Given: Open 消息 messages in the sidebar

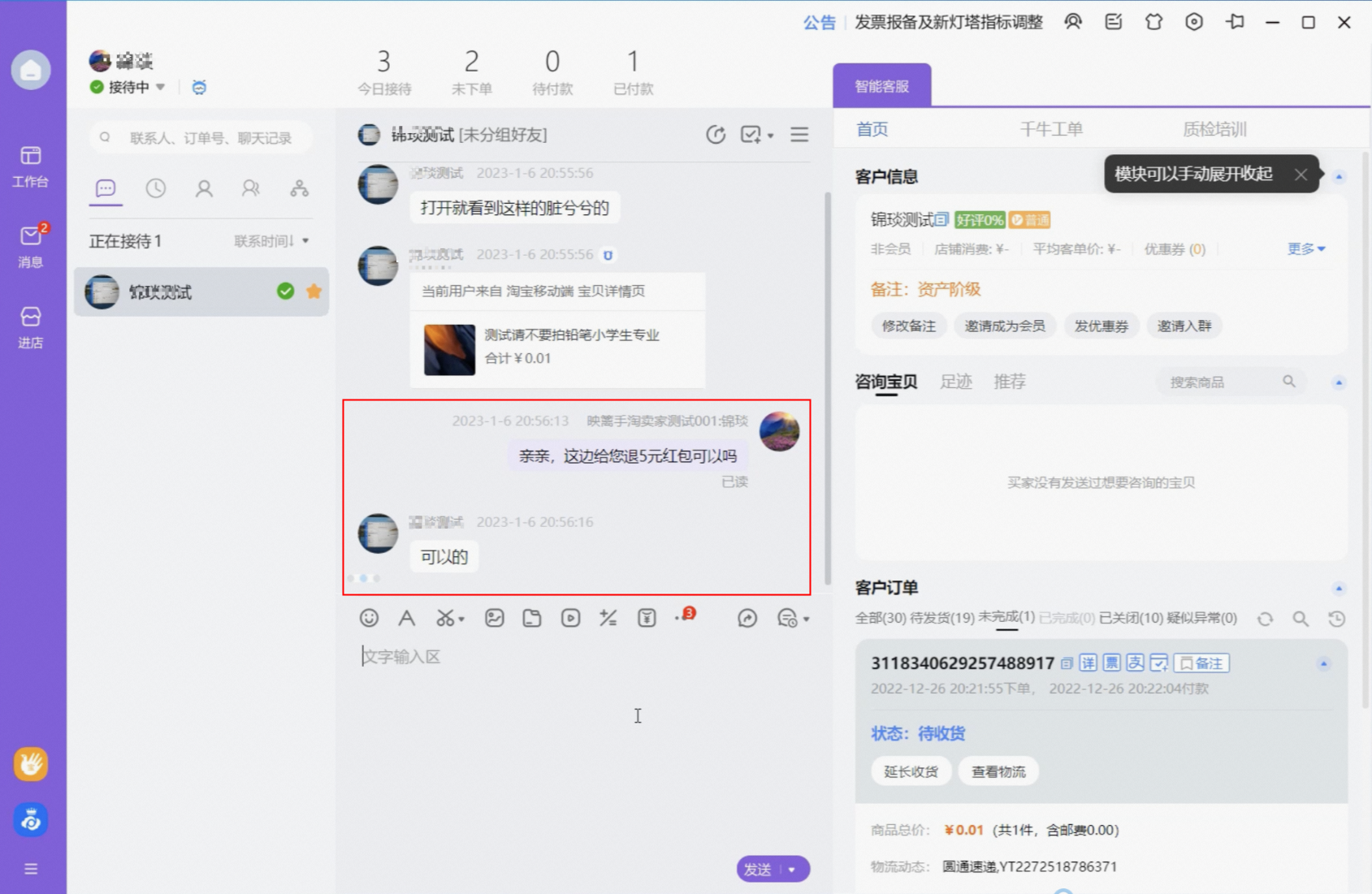Looking at the screenshot, I should click(30, 246).
